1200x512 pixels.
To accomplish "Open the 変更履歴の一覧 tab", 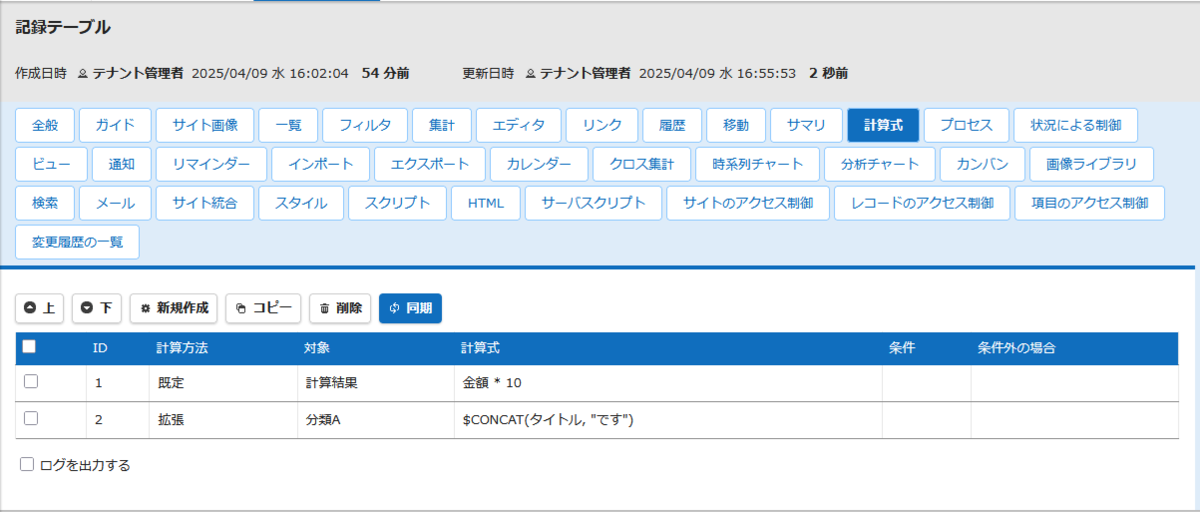I will pyautogui.click(x=77, y=242).
